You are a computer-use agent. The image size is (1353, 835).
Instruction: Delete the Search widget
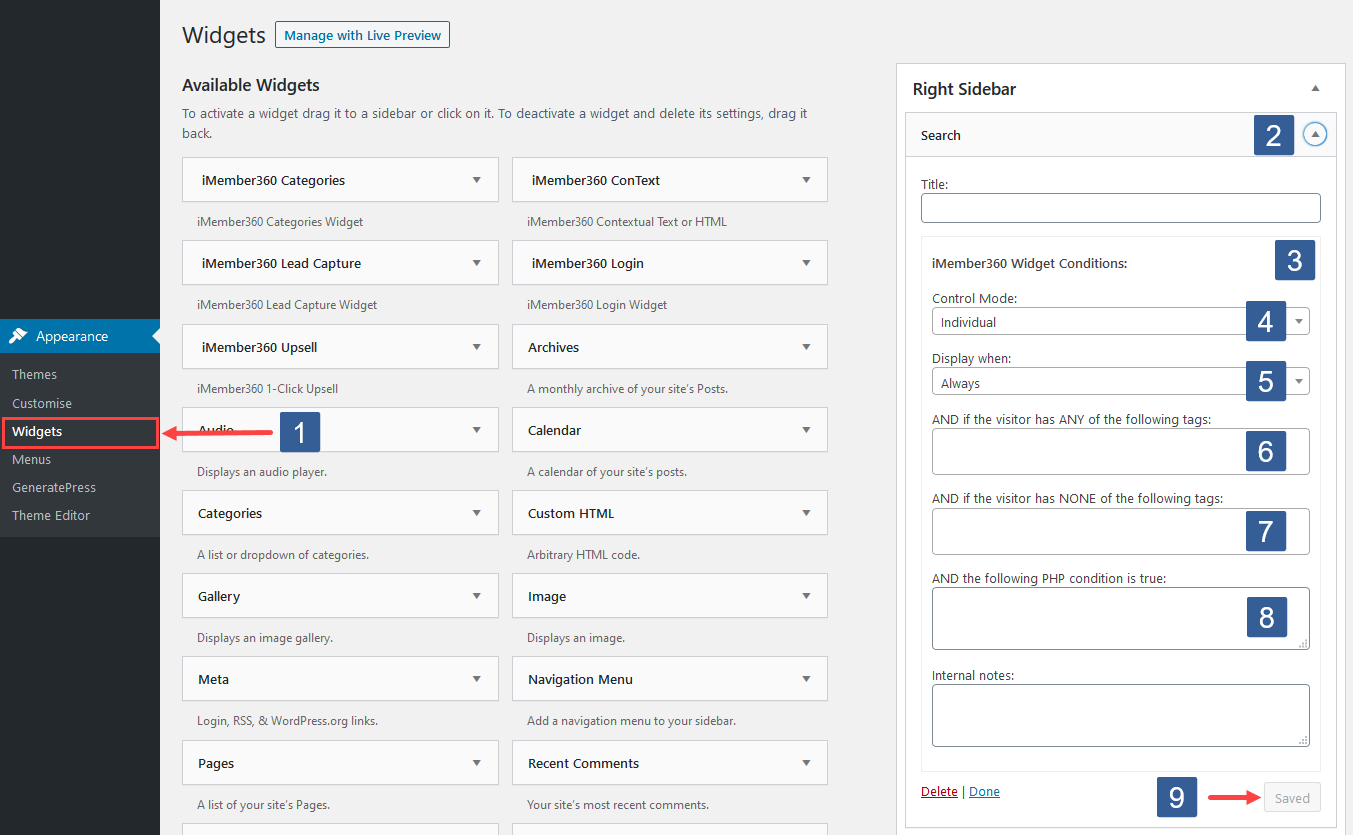pos(938,791)
